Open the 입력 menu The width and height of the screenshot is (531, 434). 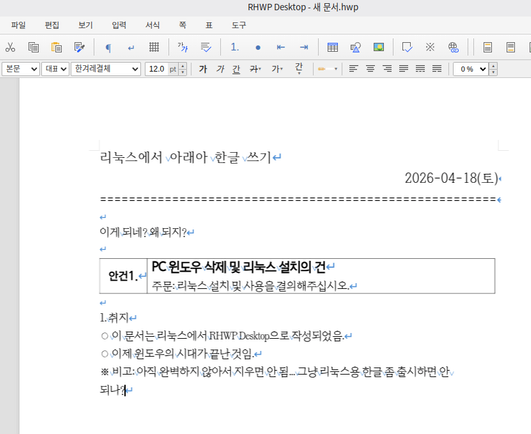(119, 25)
